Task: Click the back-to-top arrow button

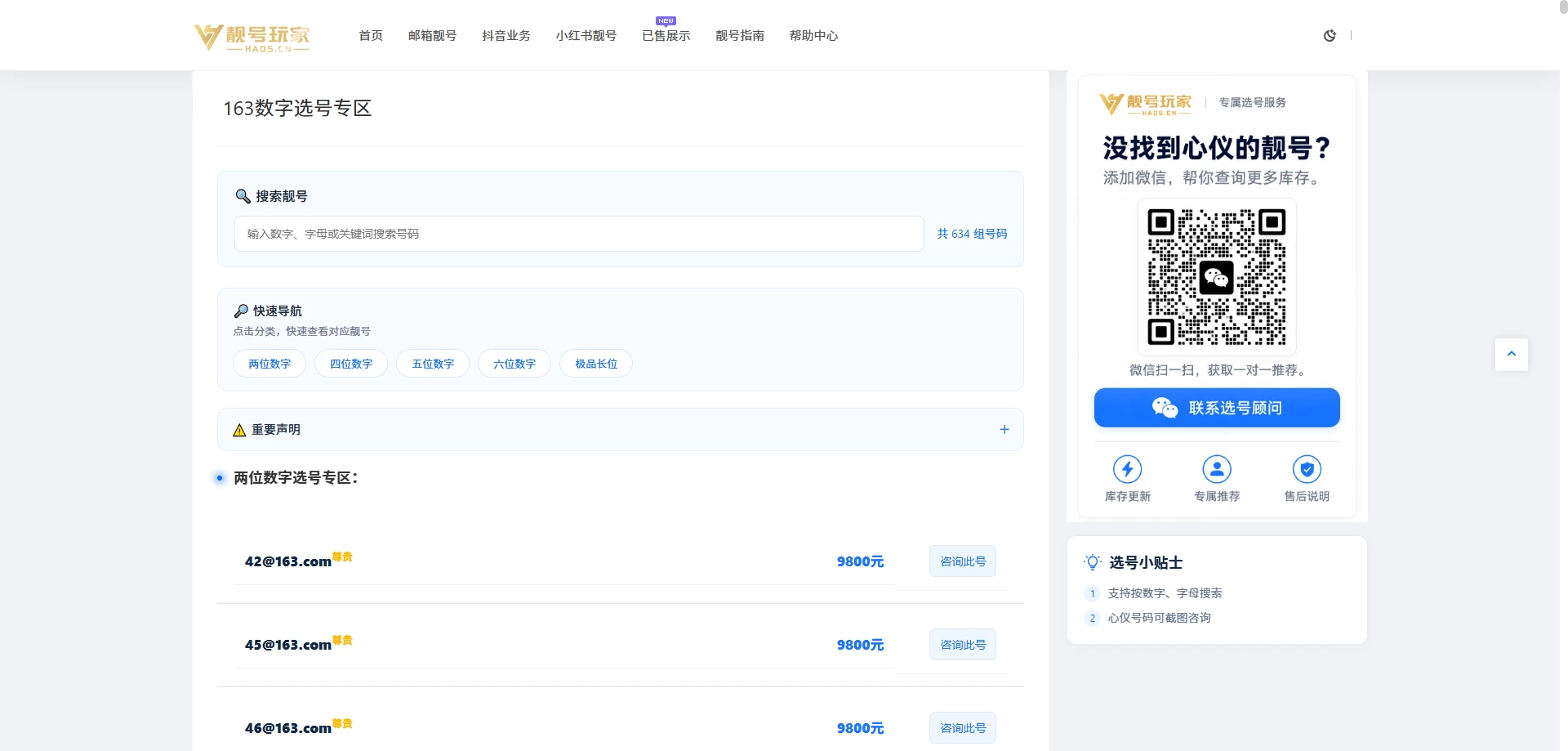Action: [x=1512, y=355]
